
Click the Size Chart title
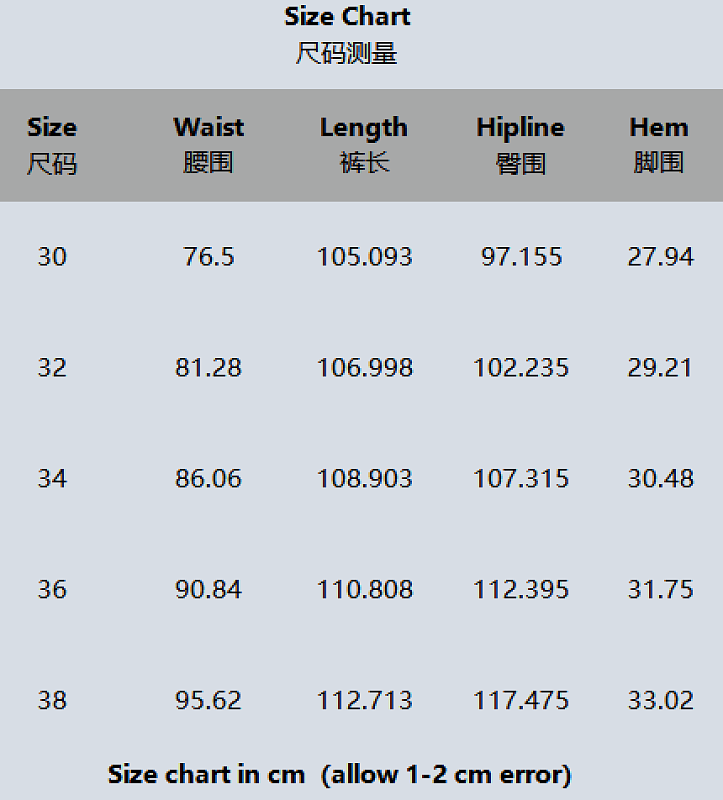tap(347, 17)
